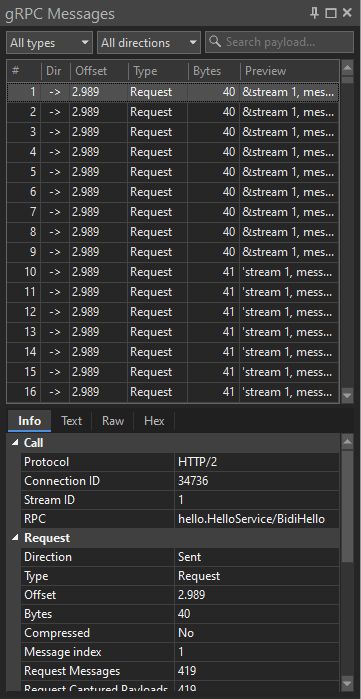Image resolution: width=361 pixels, height=699 pixels.
Task: Sort by the Dir column header
Action: point(55,71)
